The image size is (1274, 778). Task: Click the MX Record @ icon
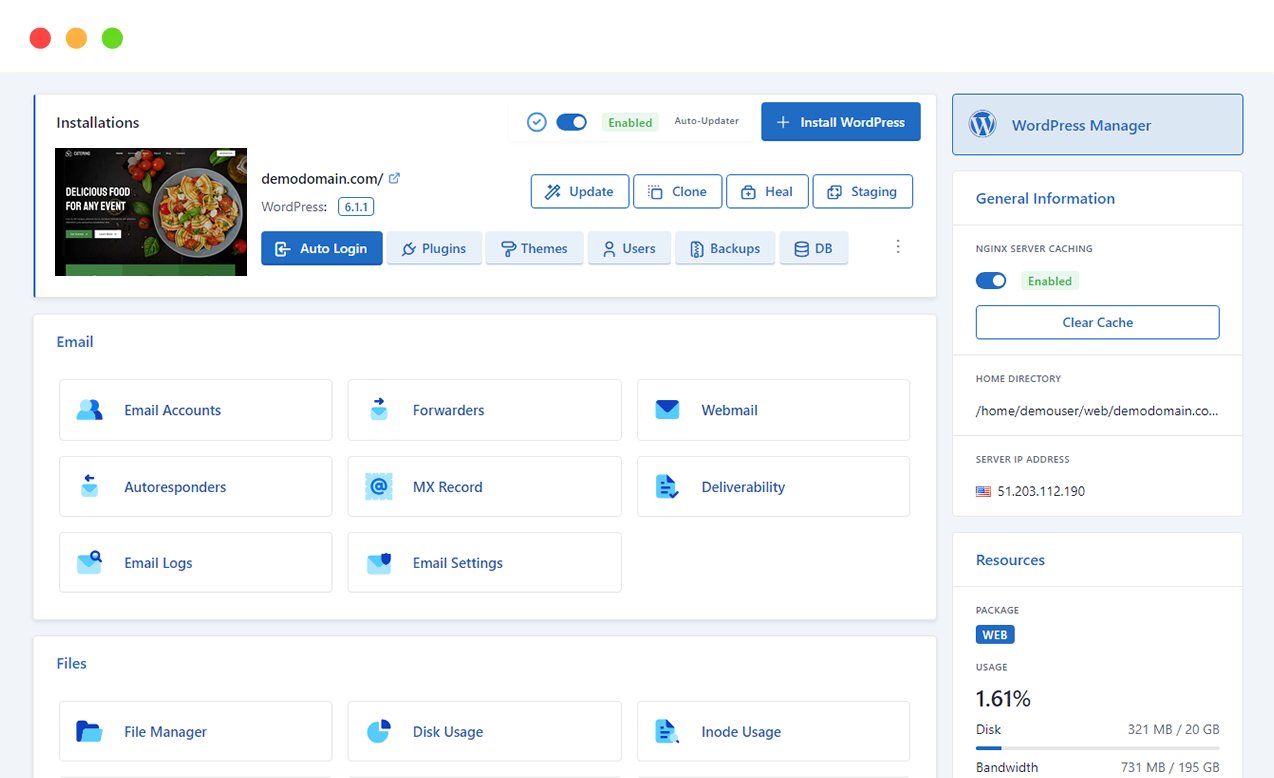pos(378,487)
